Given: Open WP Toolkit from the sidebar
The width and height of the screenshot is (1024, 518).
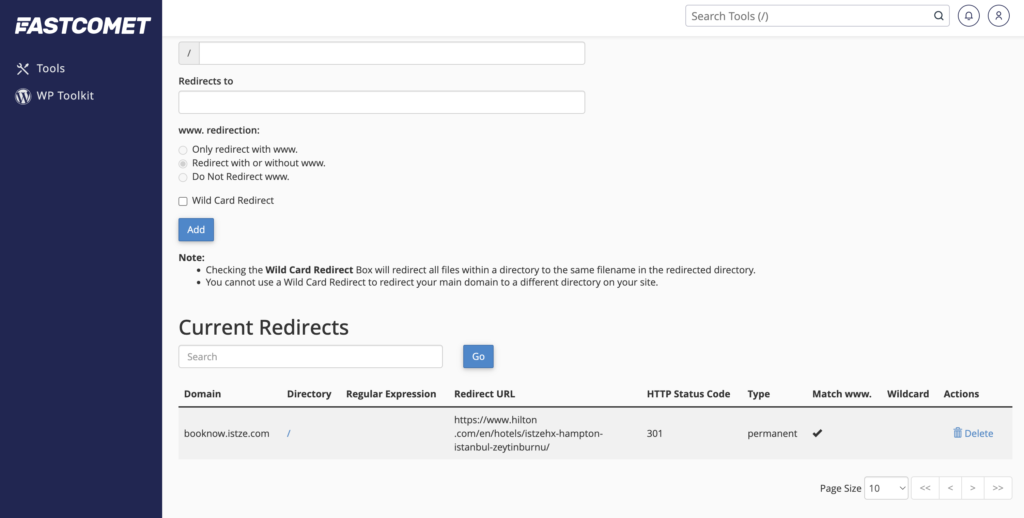Looking at the screenshot, I should (x=65, y=96).
